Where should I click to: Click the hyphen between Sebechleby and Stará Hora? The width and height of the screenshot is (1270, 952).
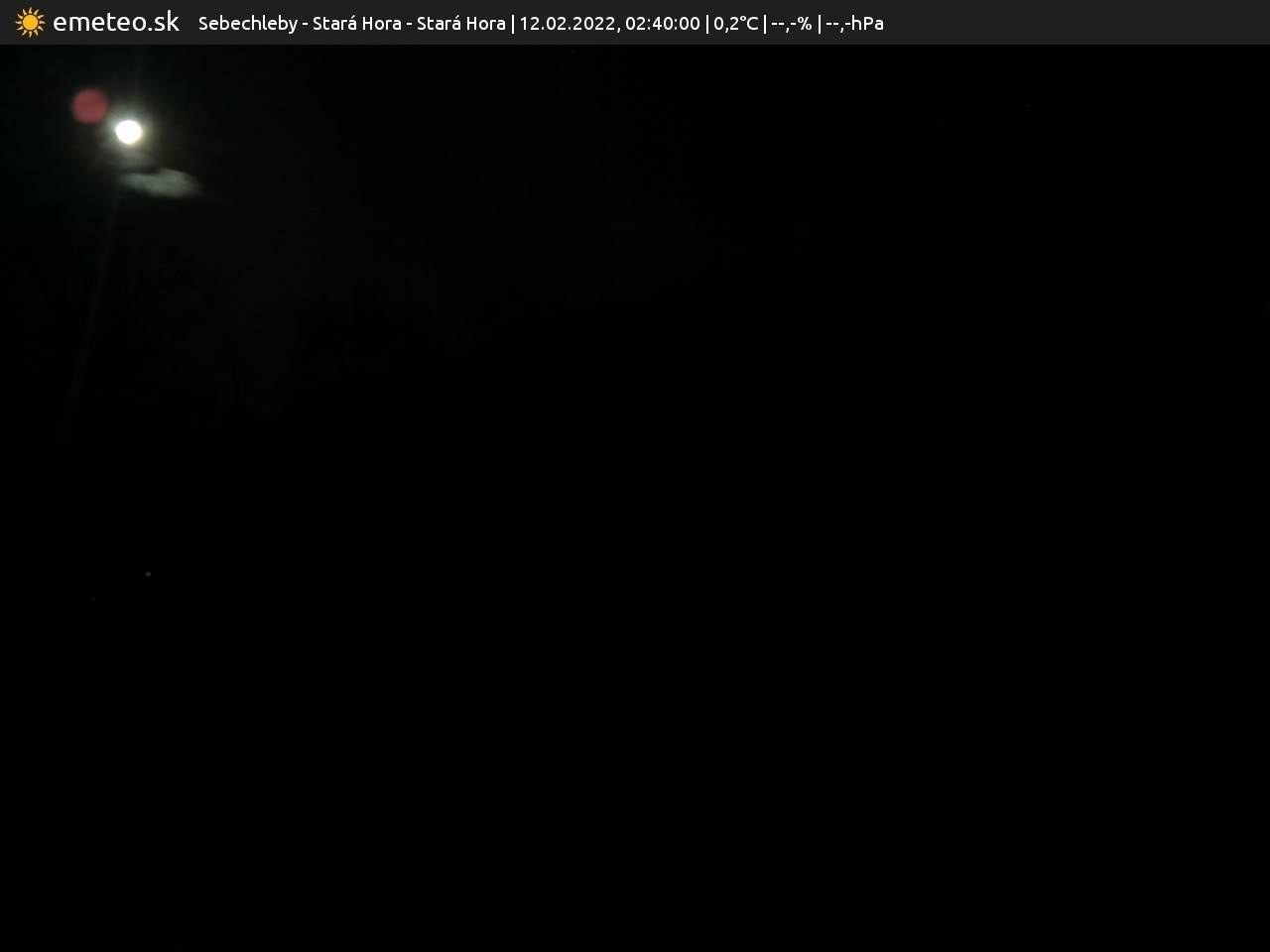305,23
